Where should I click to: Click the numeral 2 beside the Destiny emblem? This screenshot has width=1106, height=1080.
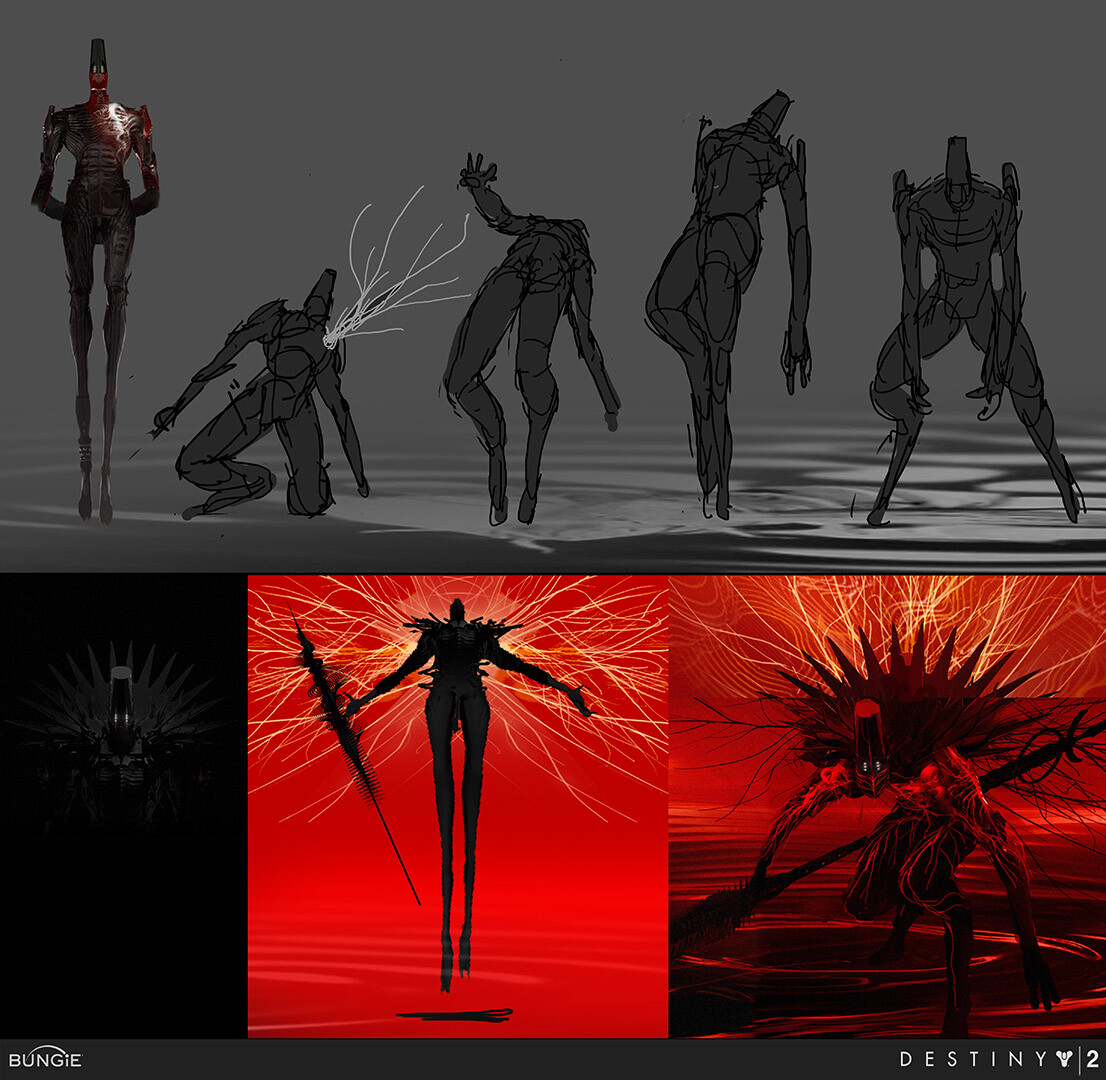[1091, 1059]
